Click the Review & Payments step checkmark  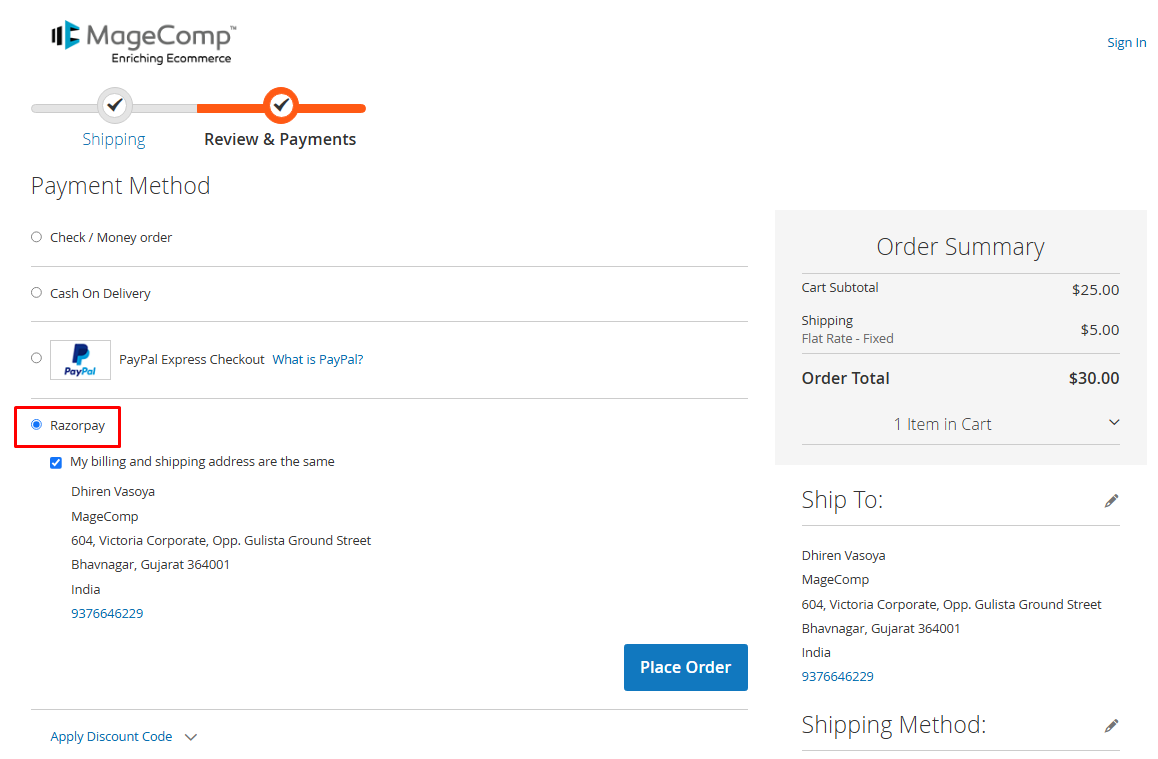pos(281,104)
